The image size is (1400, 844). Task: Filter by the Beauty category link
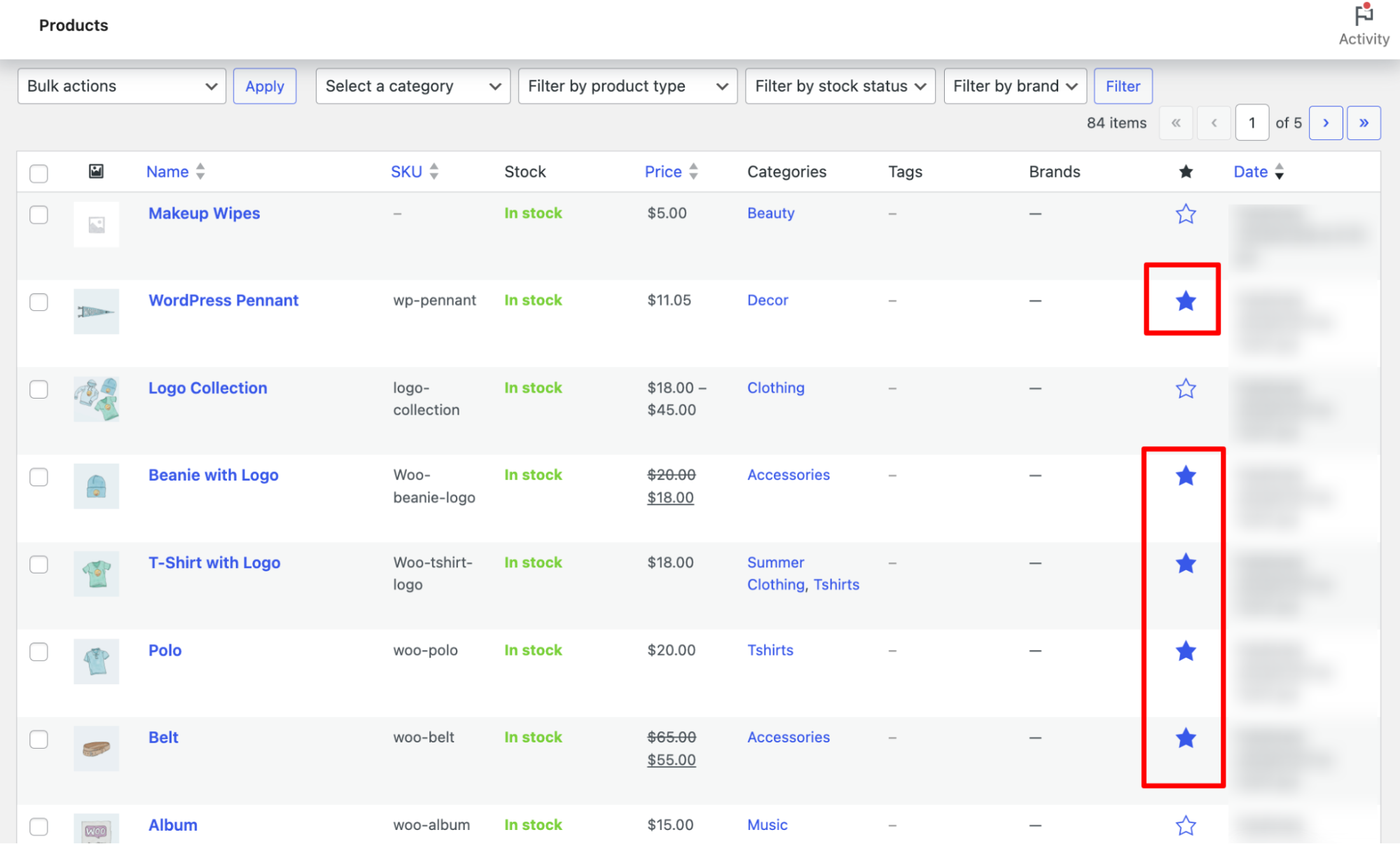(x=770, y=214)
